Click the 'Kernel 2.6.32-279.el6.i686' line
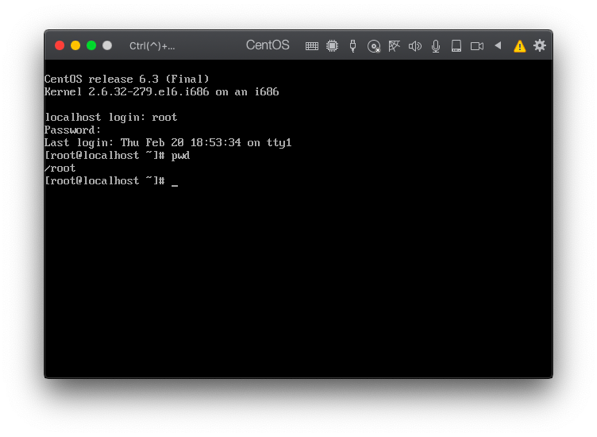The image size is (597, 437). click(161, 92)
